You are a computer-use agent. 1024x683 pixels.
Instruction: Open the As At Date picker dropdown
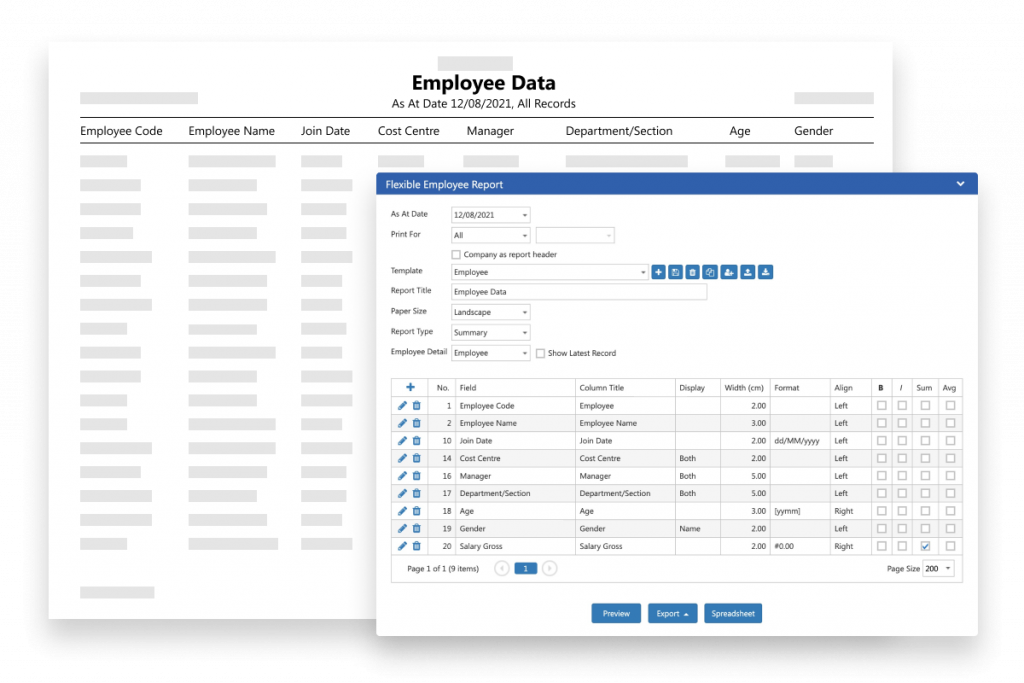click(x=524, y=215)
